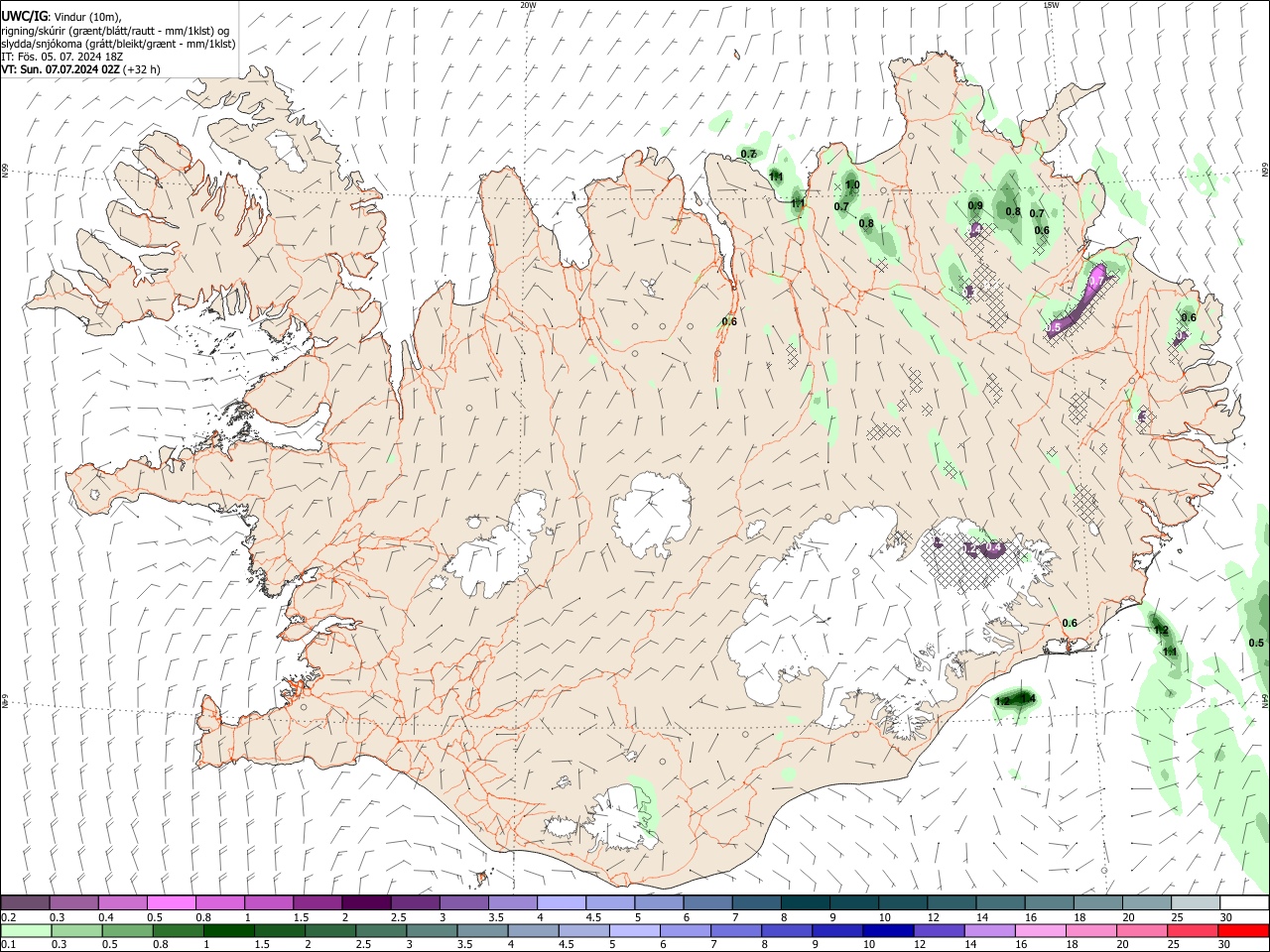The width and height of the screenshot is (1270, 952).
Task: Click the 'slydda/snjókoma' description line
Action: [x=118, y=44]
